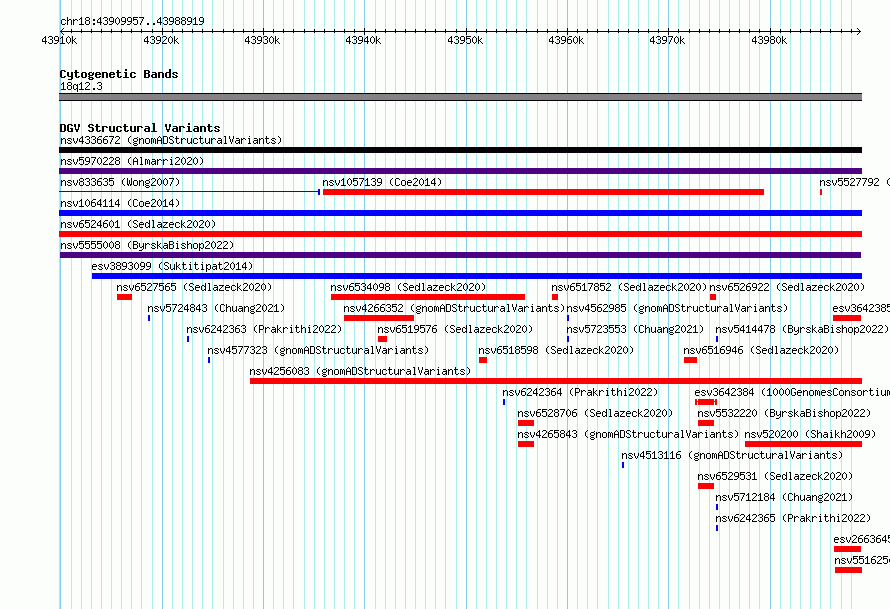Open nsv6534098 (Sedlazeck2020) variant label
890x609 pixels.
[x=408, y=287]
